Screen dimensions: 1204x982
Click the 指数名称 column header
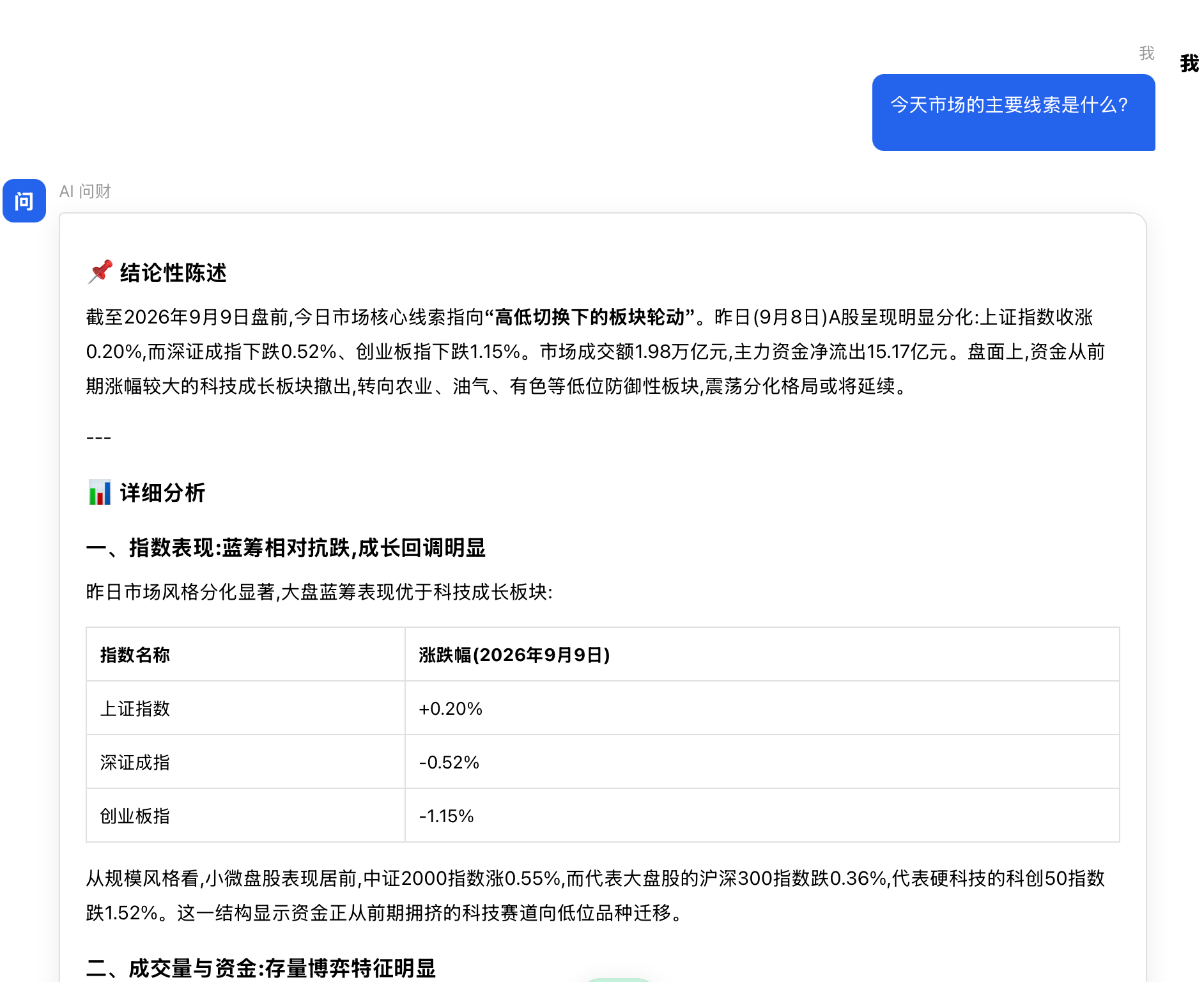click(x=245, y=655)
